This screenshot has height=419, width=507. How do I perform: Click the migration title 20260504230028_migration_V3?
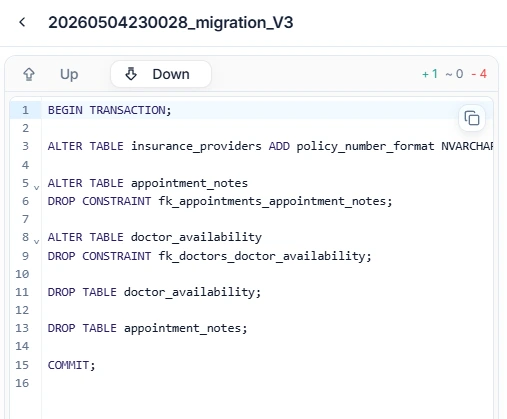pyautogui.click(x=171, y=23)
